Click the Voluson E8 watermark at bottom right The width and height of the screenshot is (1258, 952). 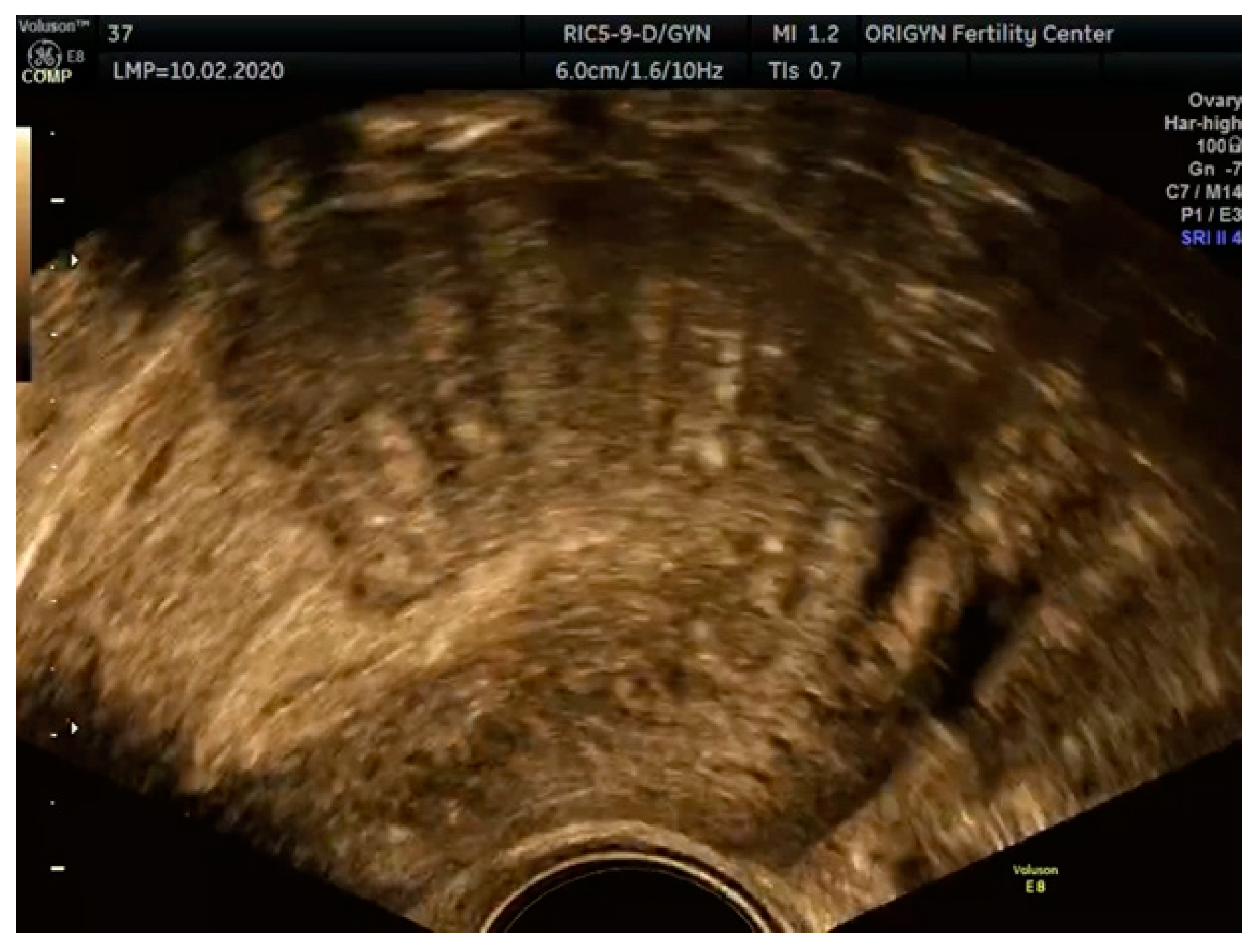tap(1035, 879)
